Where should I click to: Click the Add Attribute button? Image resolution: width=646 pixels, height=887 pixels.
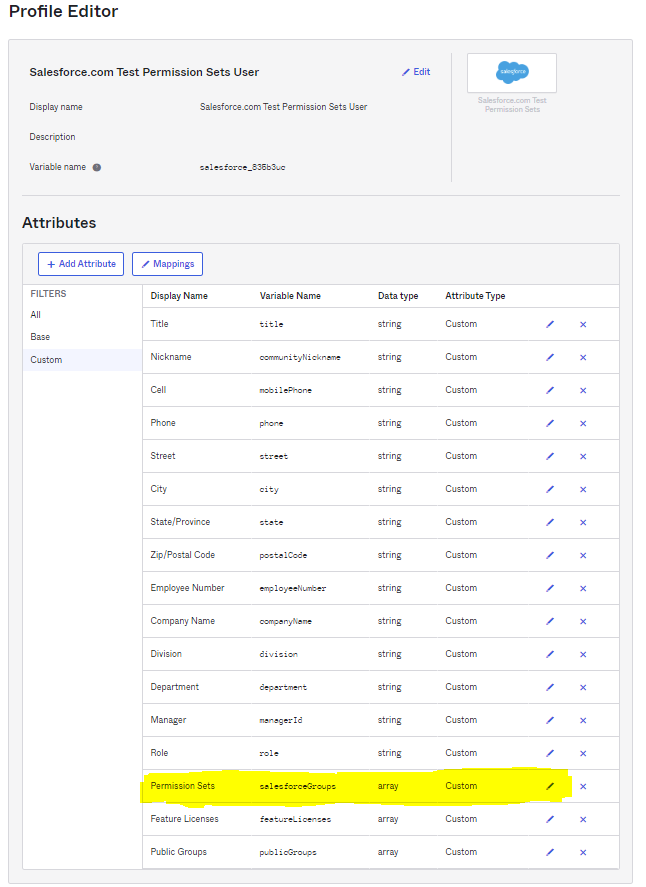81,264
